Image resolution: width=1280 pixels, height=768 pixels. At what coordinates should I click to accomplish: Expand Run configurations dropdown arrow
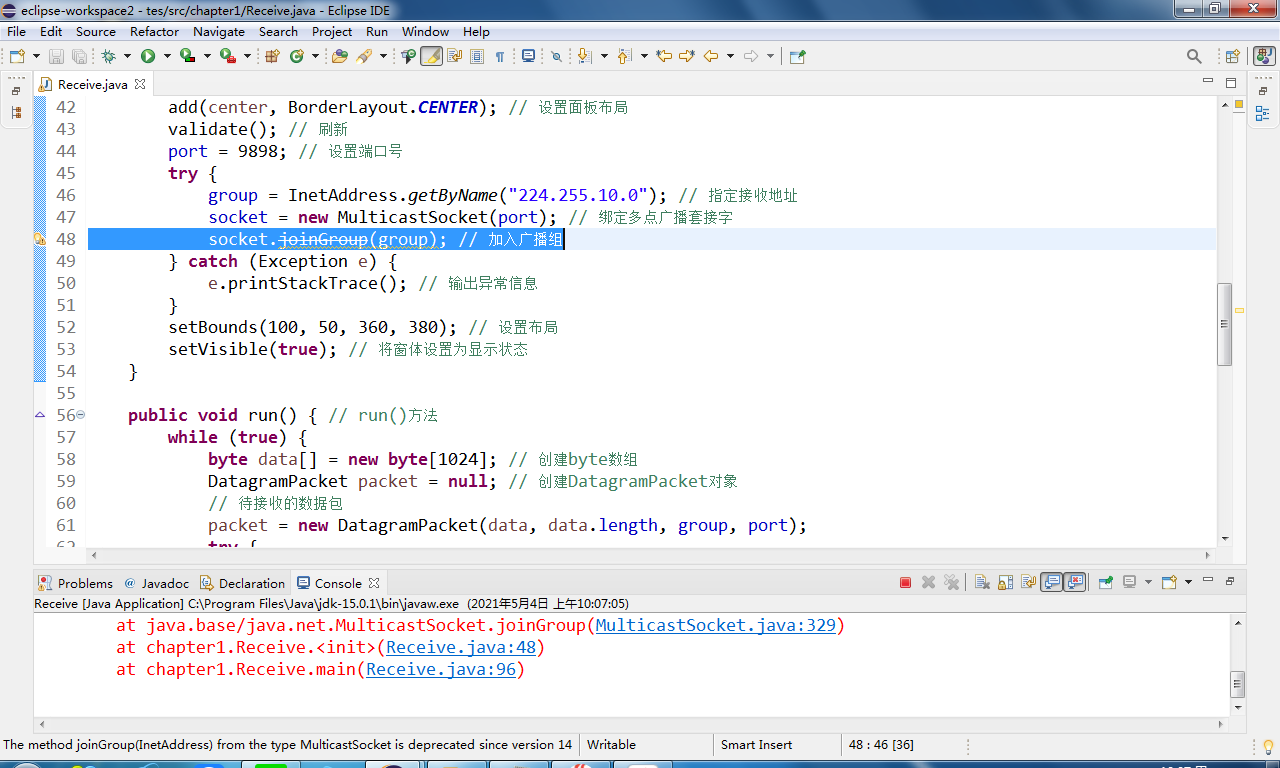[167, 56]
